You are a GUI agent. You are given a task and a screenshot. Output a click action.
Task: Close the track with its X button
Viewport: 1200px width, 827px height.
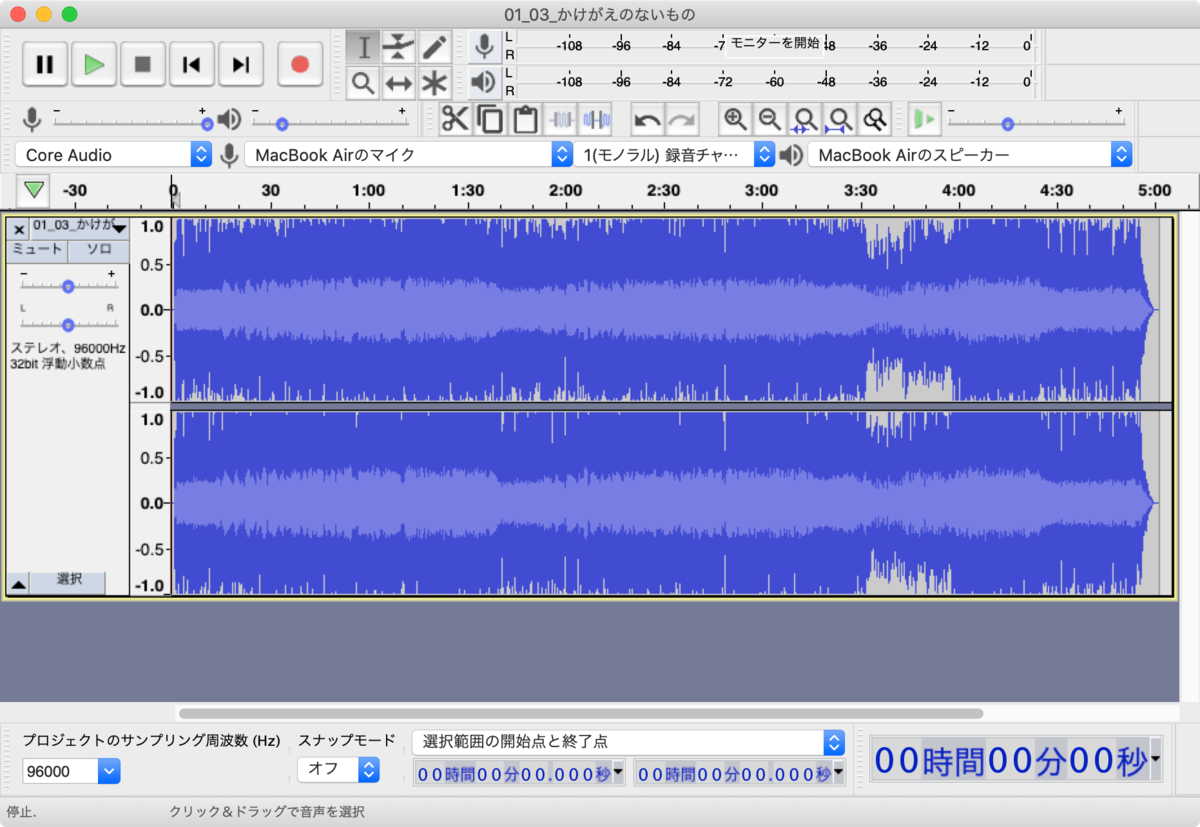pyautogui.click(x=19, y=229)
